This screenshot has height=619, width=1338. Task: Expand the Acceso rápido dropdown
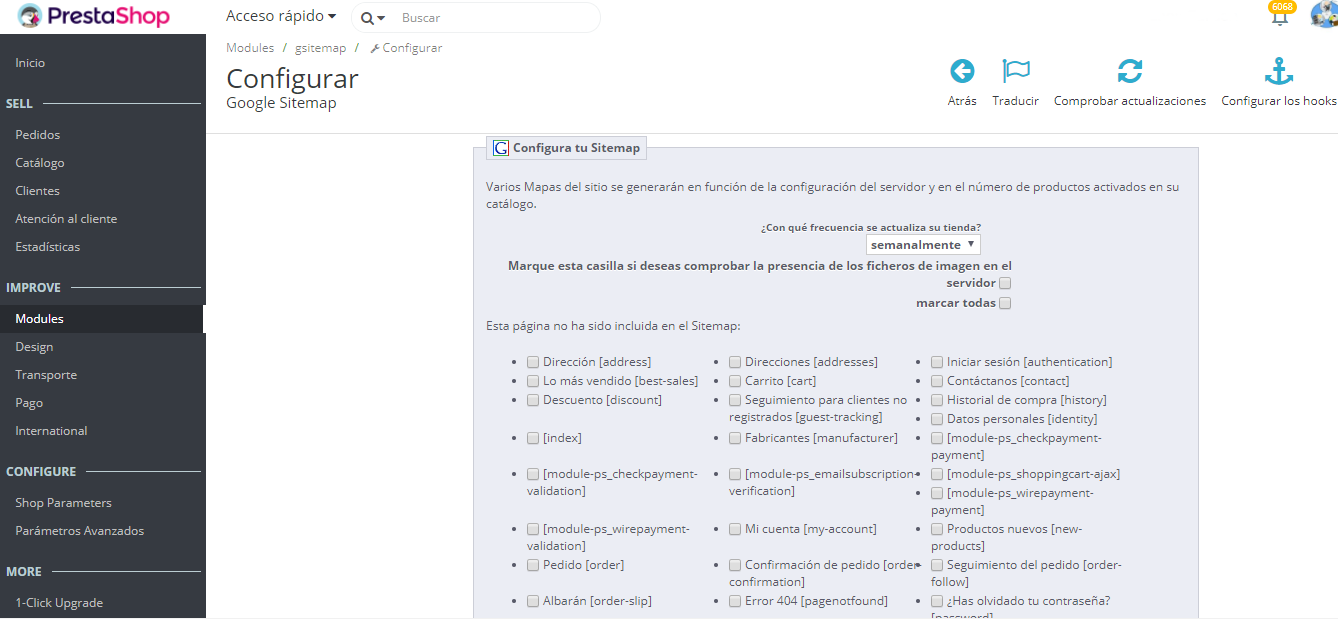click(281, 16)
